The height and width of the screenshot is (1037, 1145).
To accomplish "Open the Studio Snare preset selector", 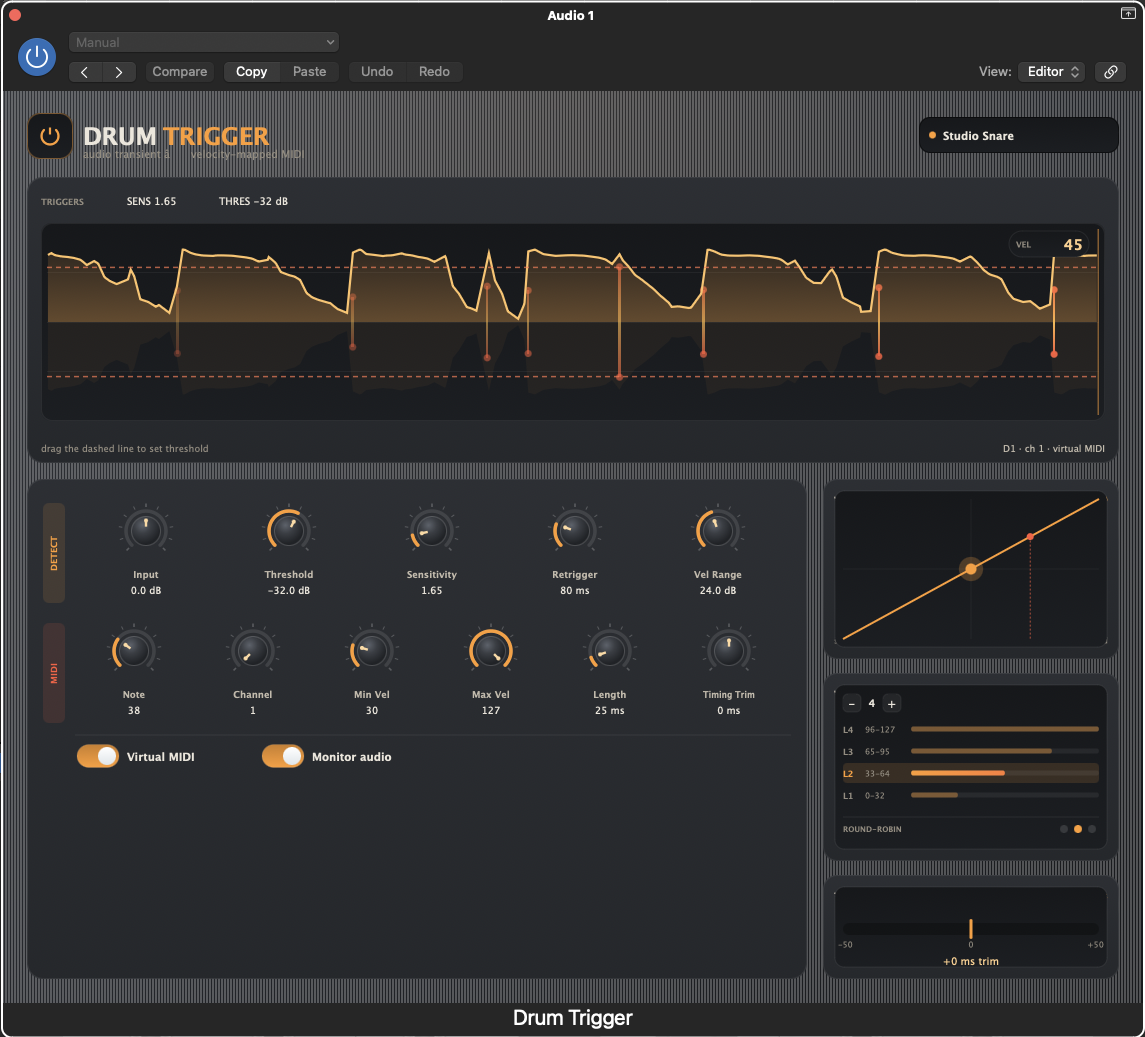I will coord(1019,136).
